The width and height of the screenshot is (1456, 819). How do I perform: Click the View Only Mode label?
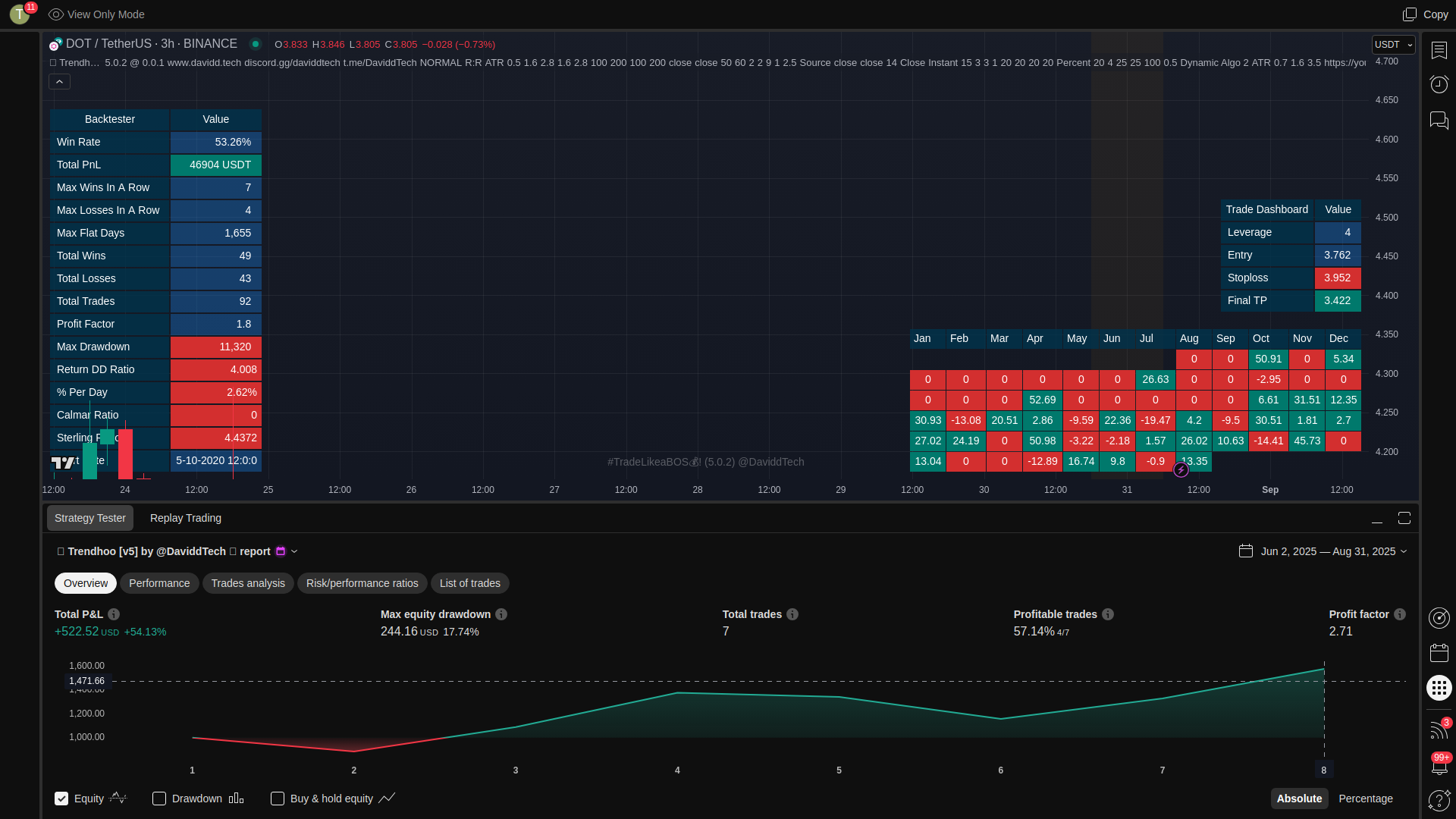pyautogui.click(x=105, y=14)
